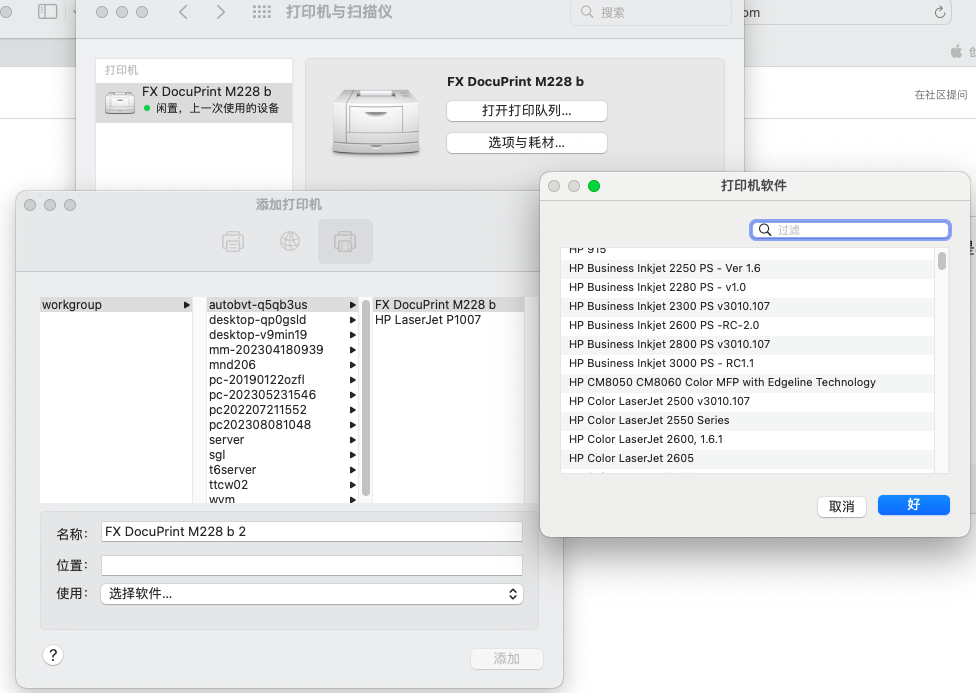Select the Windows printer tab icon
The height and width of the screenshot is (693, 976).
(345, 241)
